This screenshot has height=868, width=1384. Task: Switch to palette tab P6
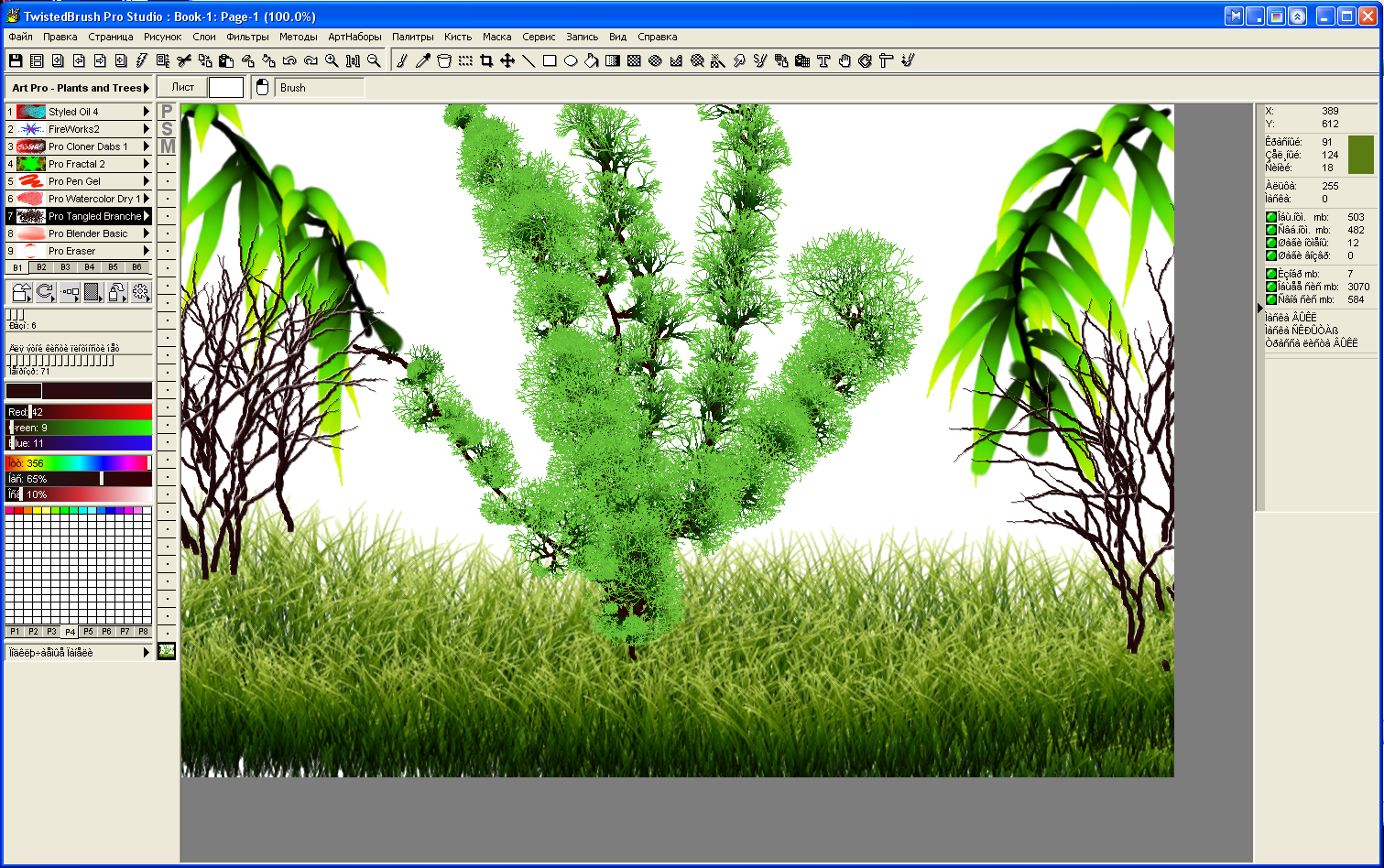(x=106, y=632)
